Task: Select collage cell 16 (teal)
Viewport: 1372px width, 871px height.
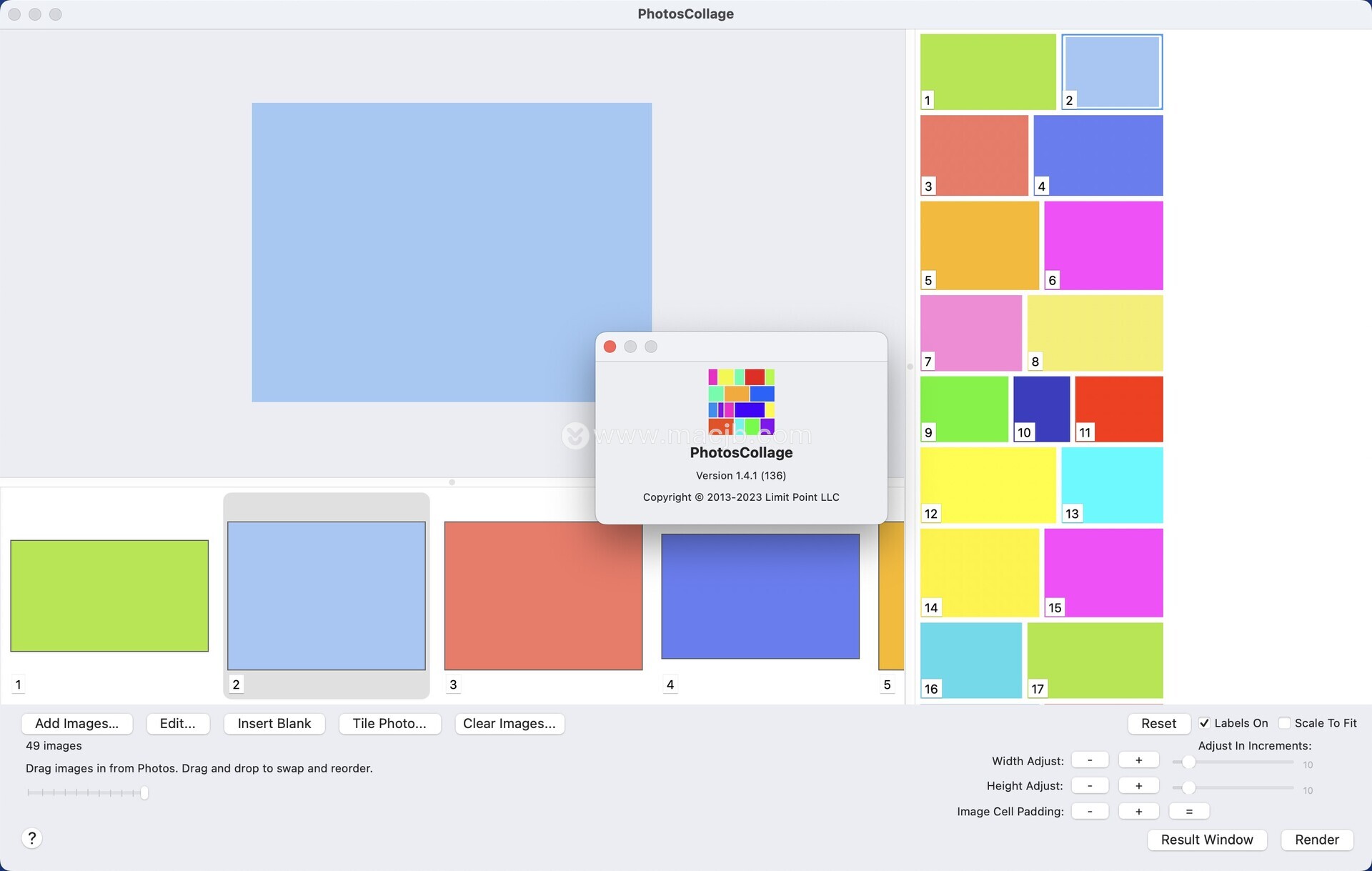Action: [x=971, y=660]
